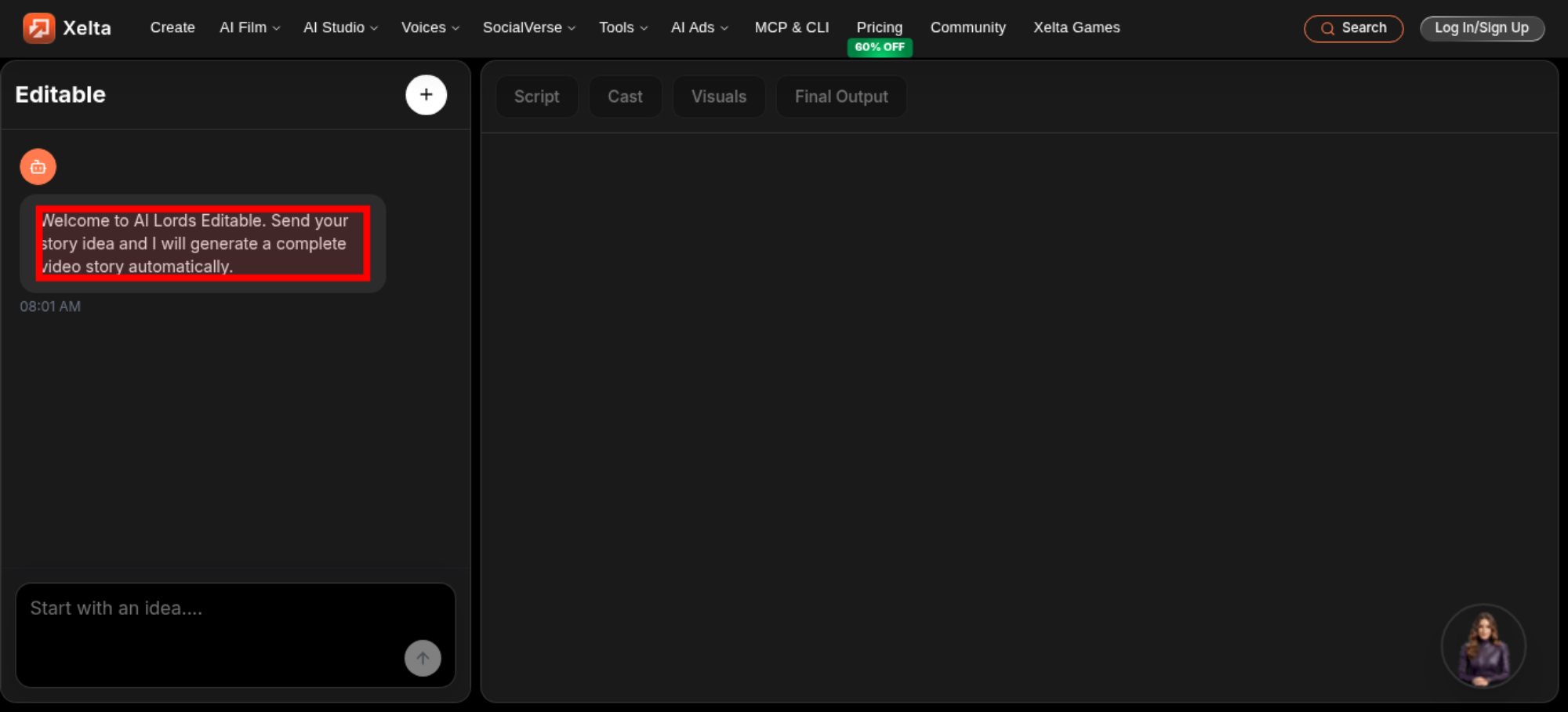Viewport: 1568px width, 712px height.
Task: Focus the 'Start with an idea' input
Action: tap(235, 635)
